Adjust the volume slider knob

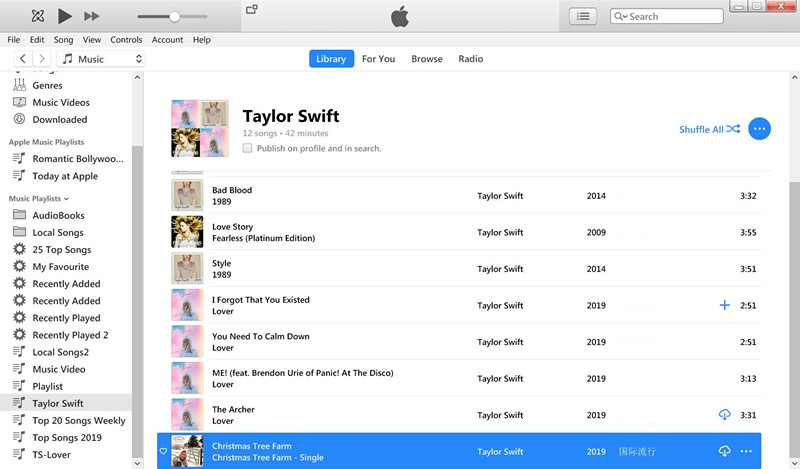(174, 16)
